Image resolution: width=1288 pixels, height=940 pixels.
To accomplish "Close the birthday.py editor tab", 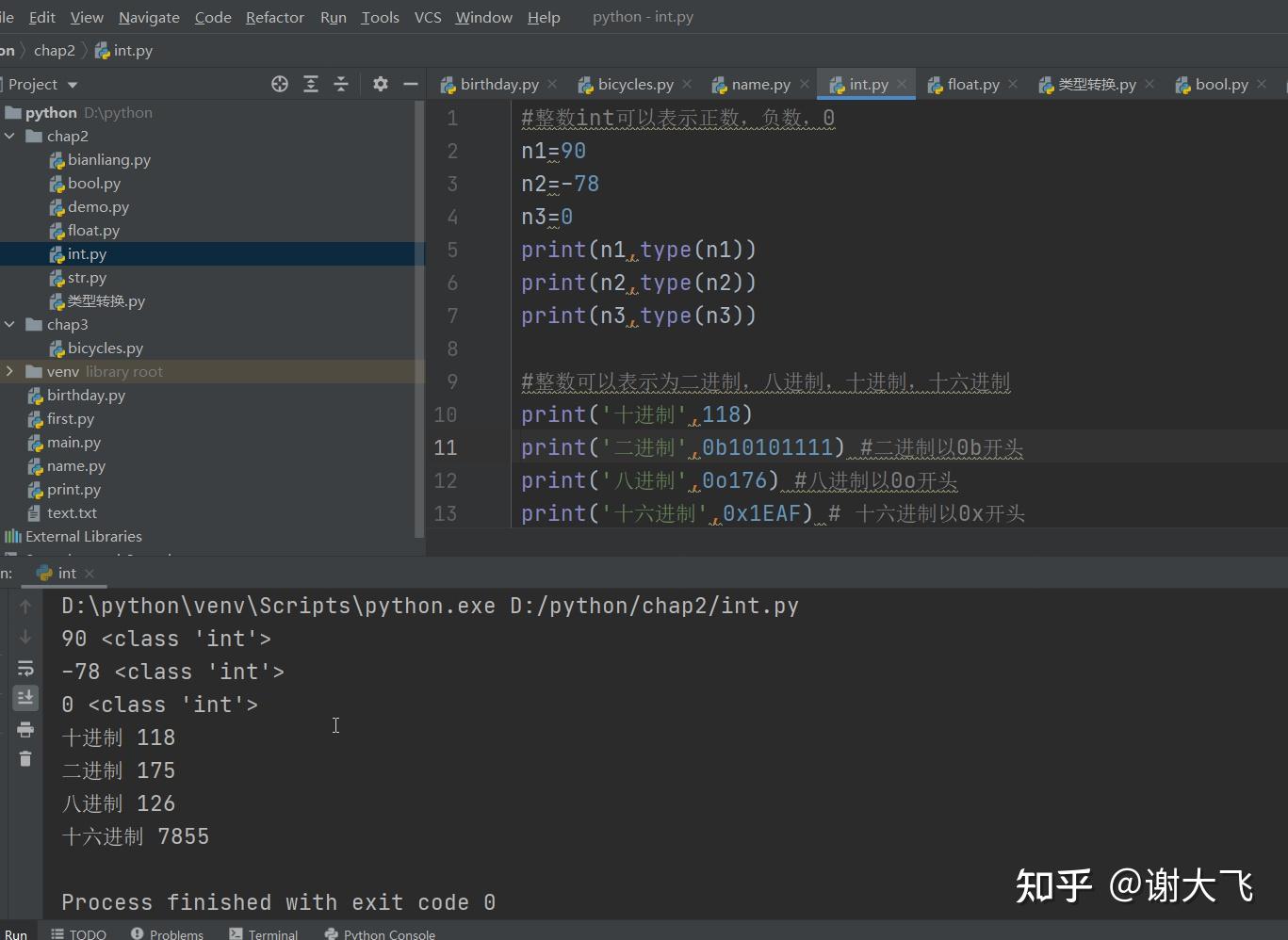I will click(x=552, y=84).
